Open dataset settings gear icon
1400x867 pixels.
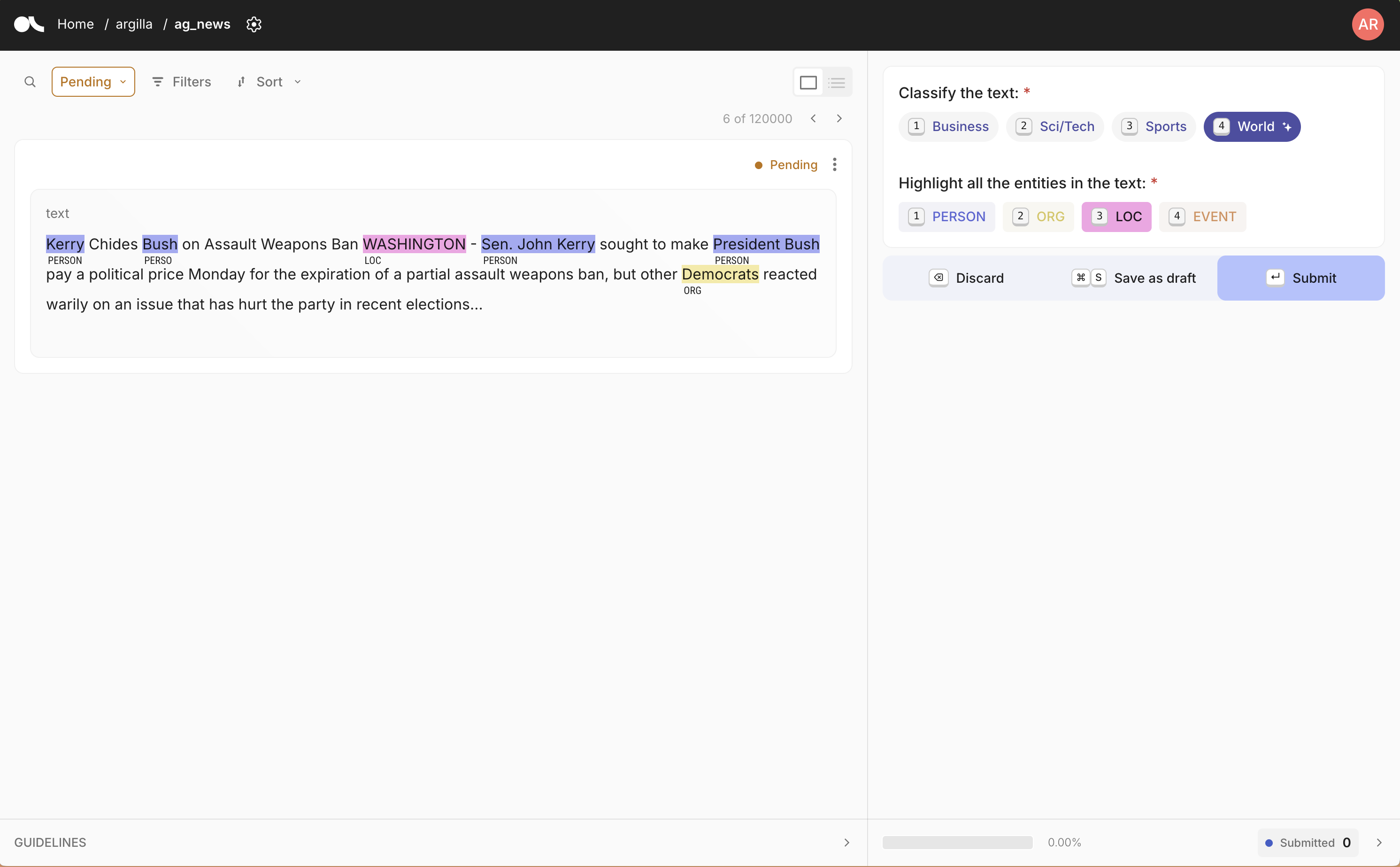pyautogui.click(x=254, y=24)
